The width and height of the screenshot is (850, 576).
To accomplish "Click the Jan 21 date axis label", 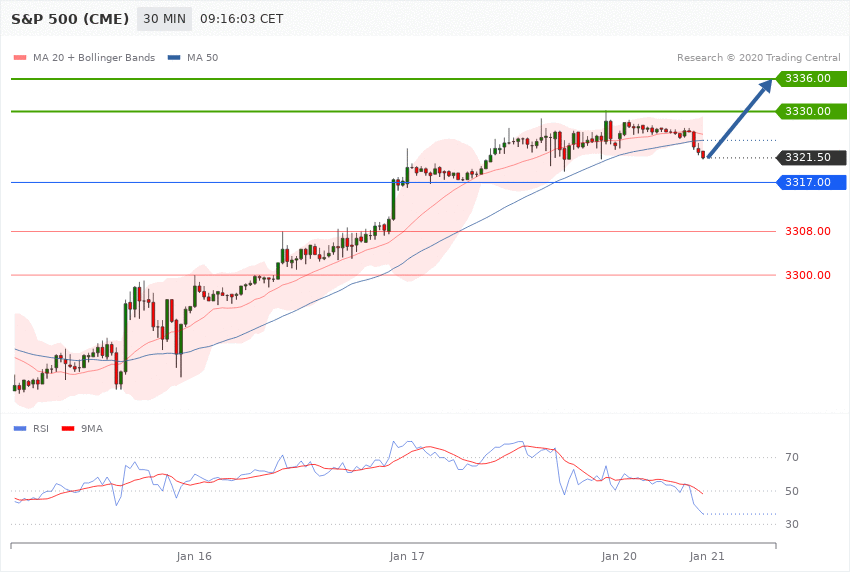I will pyautogui.click(x=706, y=556).
